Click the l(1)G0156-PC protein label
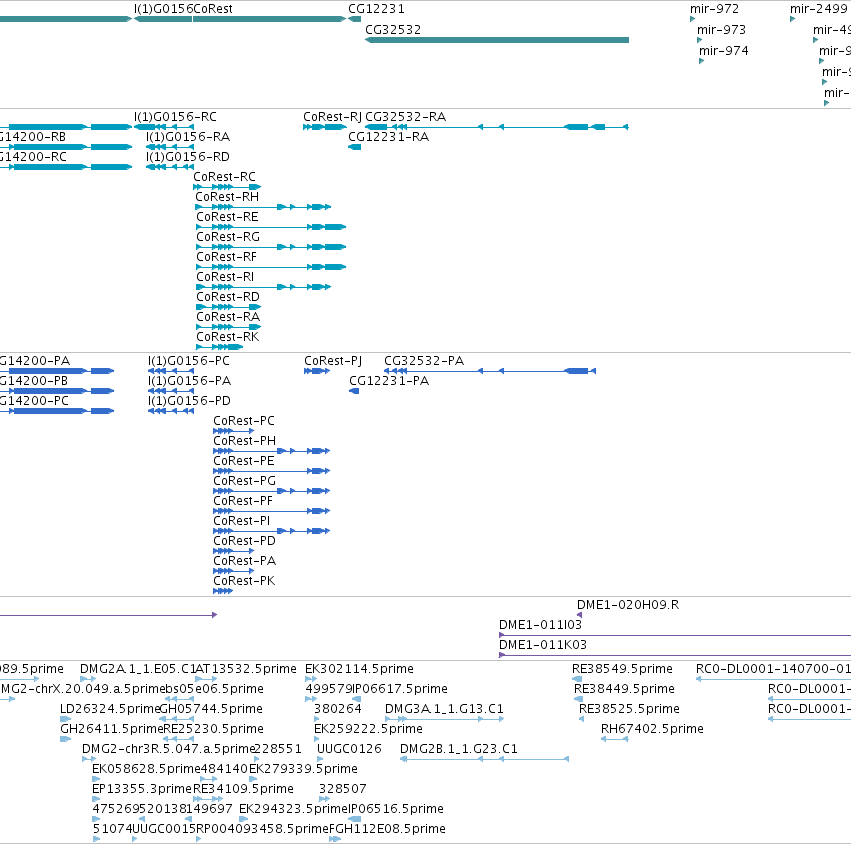The height and width of the screenshot is (844, 851). (189, 361)
